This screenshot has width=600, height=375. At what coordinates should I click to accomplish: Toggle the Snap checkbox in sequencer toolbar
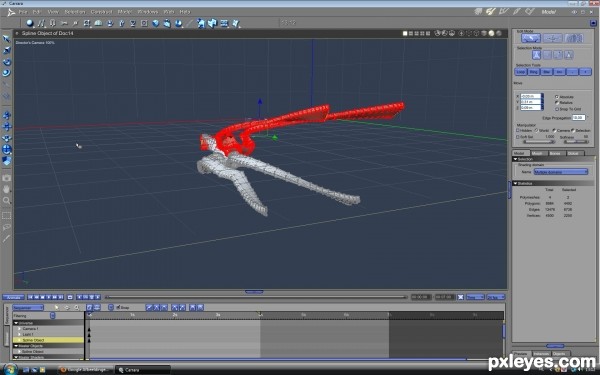click(118, 307)
